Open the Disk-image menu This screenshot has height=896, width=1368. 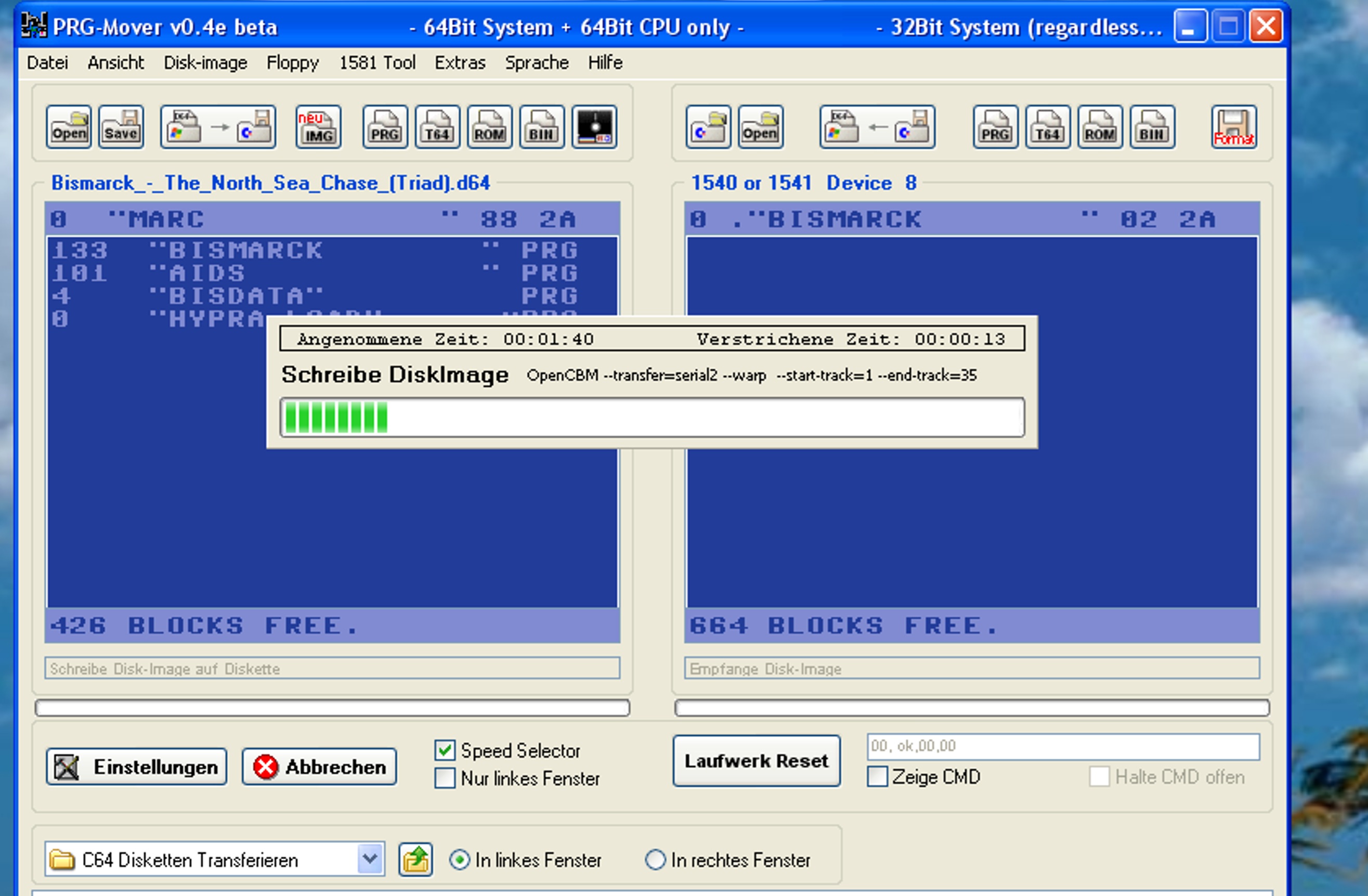click(205, 62)
